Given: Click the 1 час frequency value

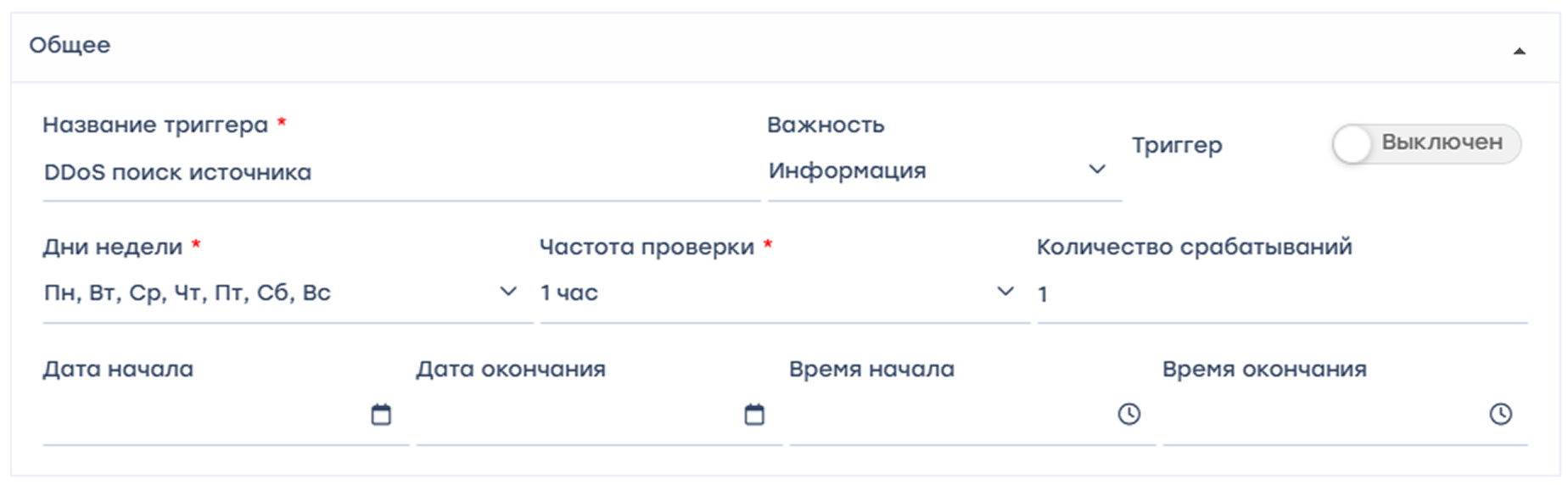Looking at the screenshot, I should click(x=569, y=293).
